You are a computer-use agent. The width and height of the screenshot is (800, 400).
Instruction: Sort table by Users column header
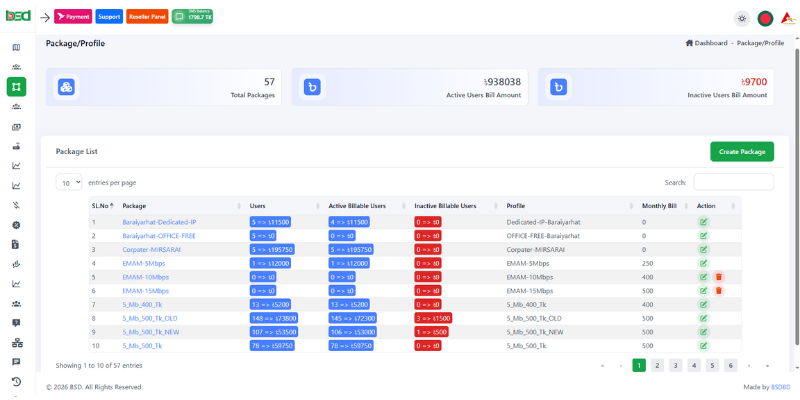(257, 205)
